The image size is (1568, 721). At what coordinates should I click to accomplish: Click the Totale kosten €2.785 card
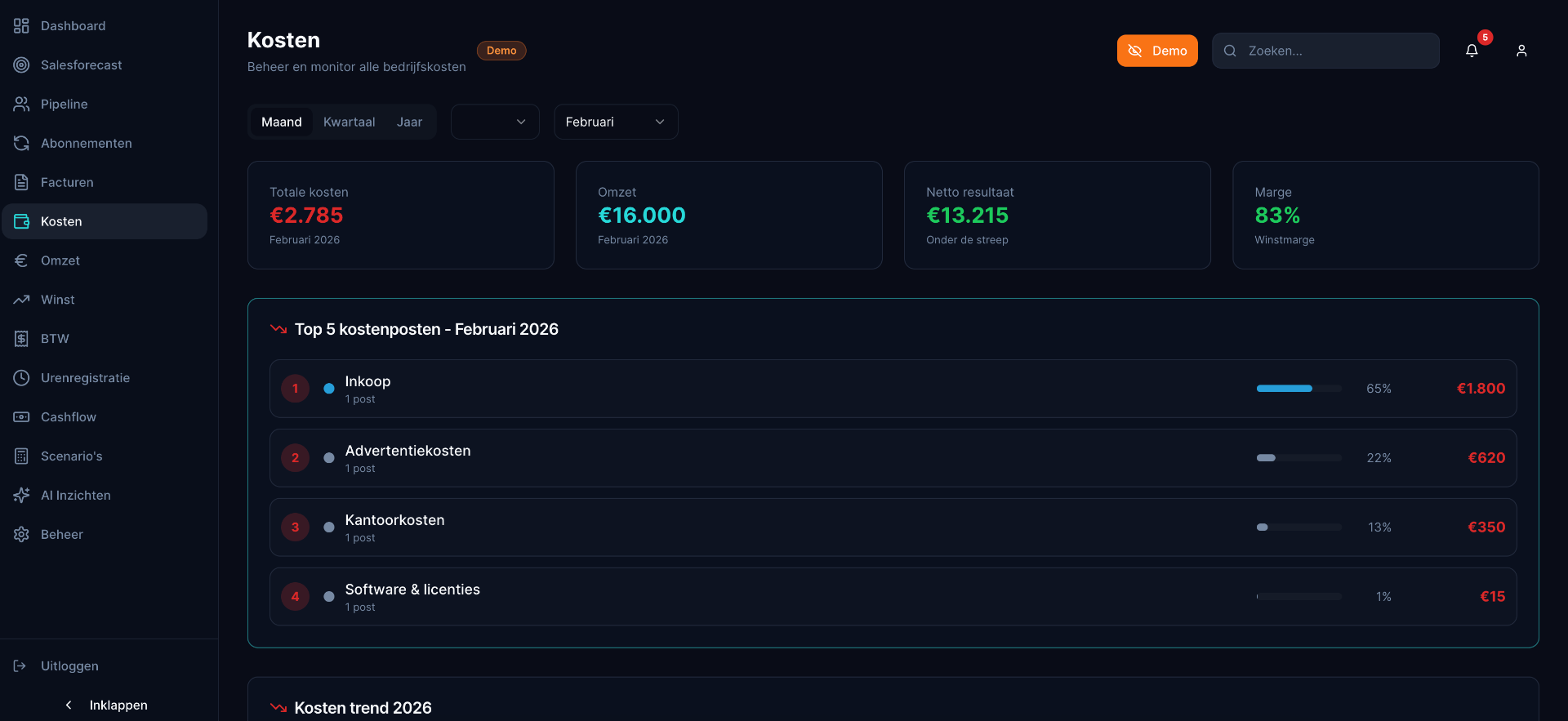[x=401, y=216]
